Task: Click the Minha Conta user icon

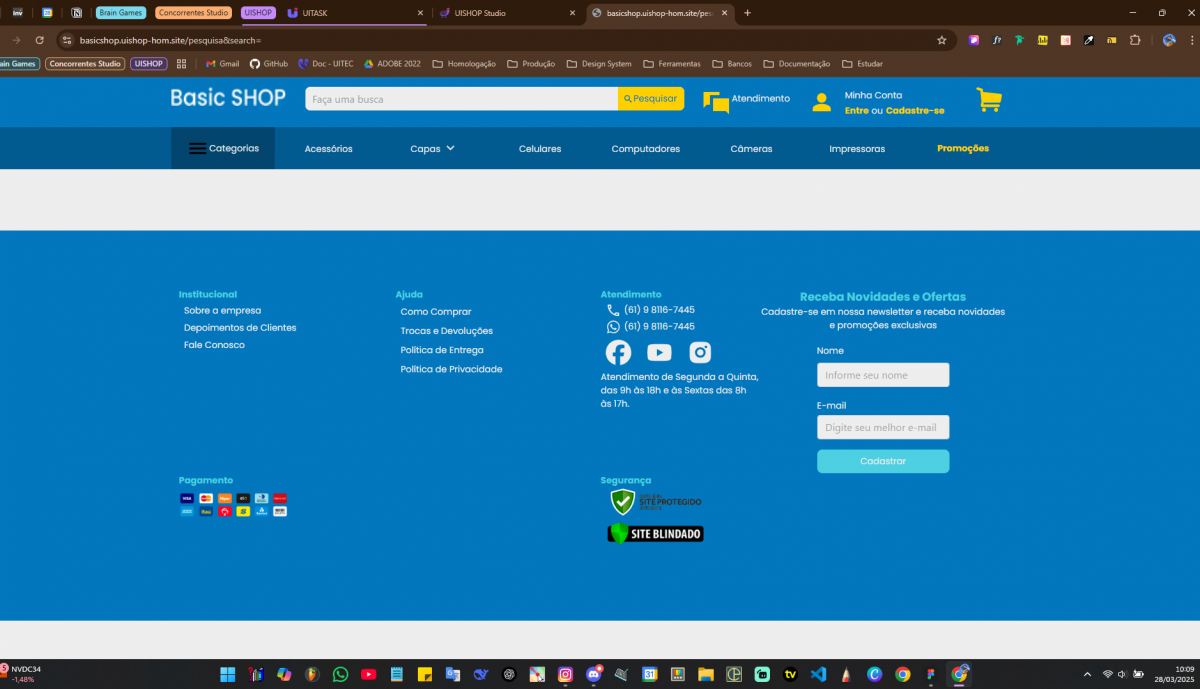Action: [821, 102]
